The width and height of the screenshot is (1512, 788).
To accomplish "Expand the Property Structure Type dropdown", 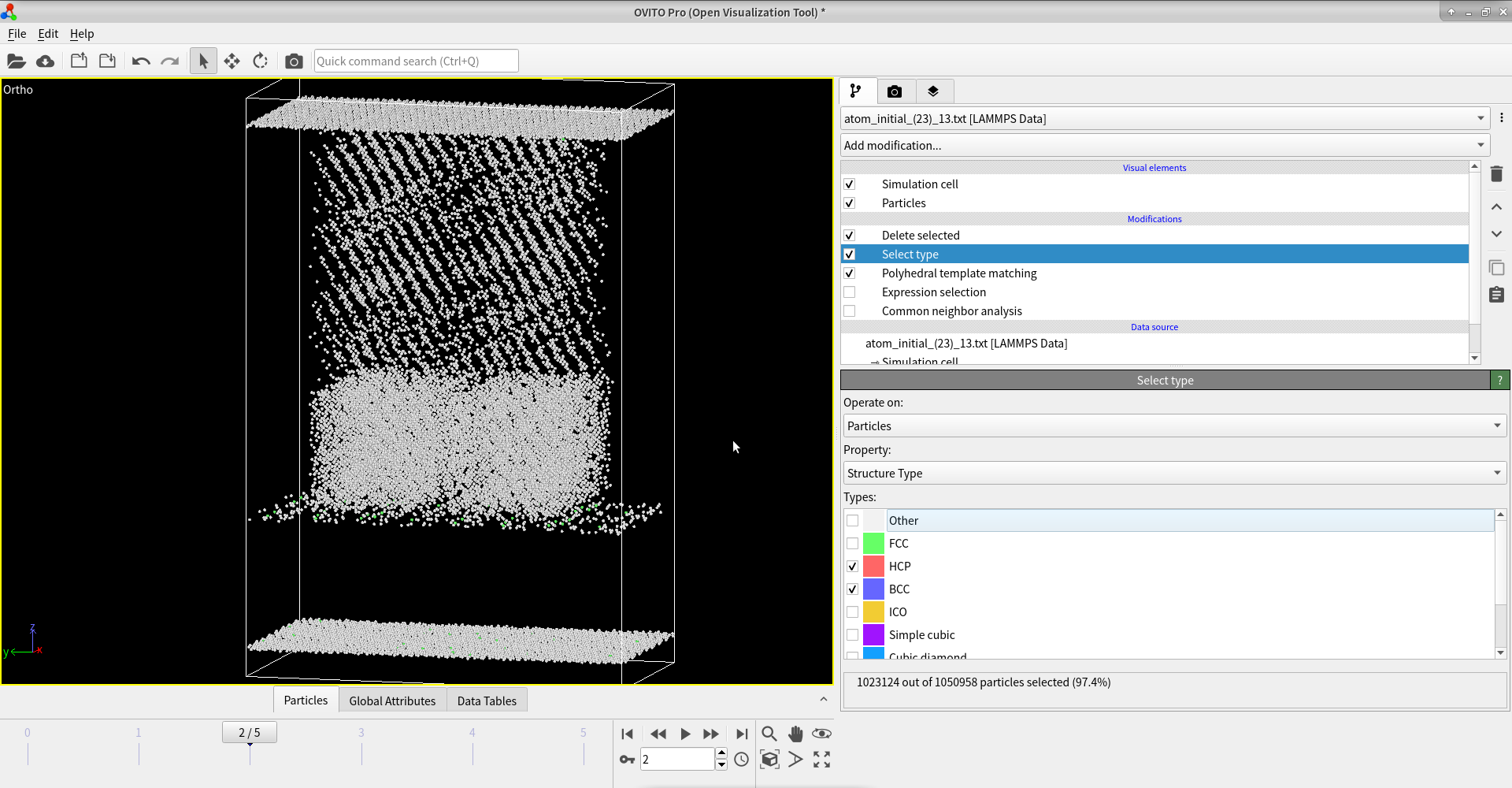I will [1173, 474].
